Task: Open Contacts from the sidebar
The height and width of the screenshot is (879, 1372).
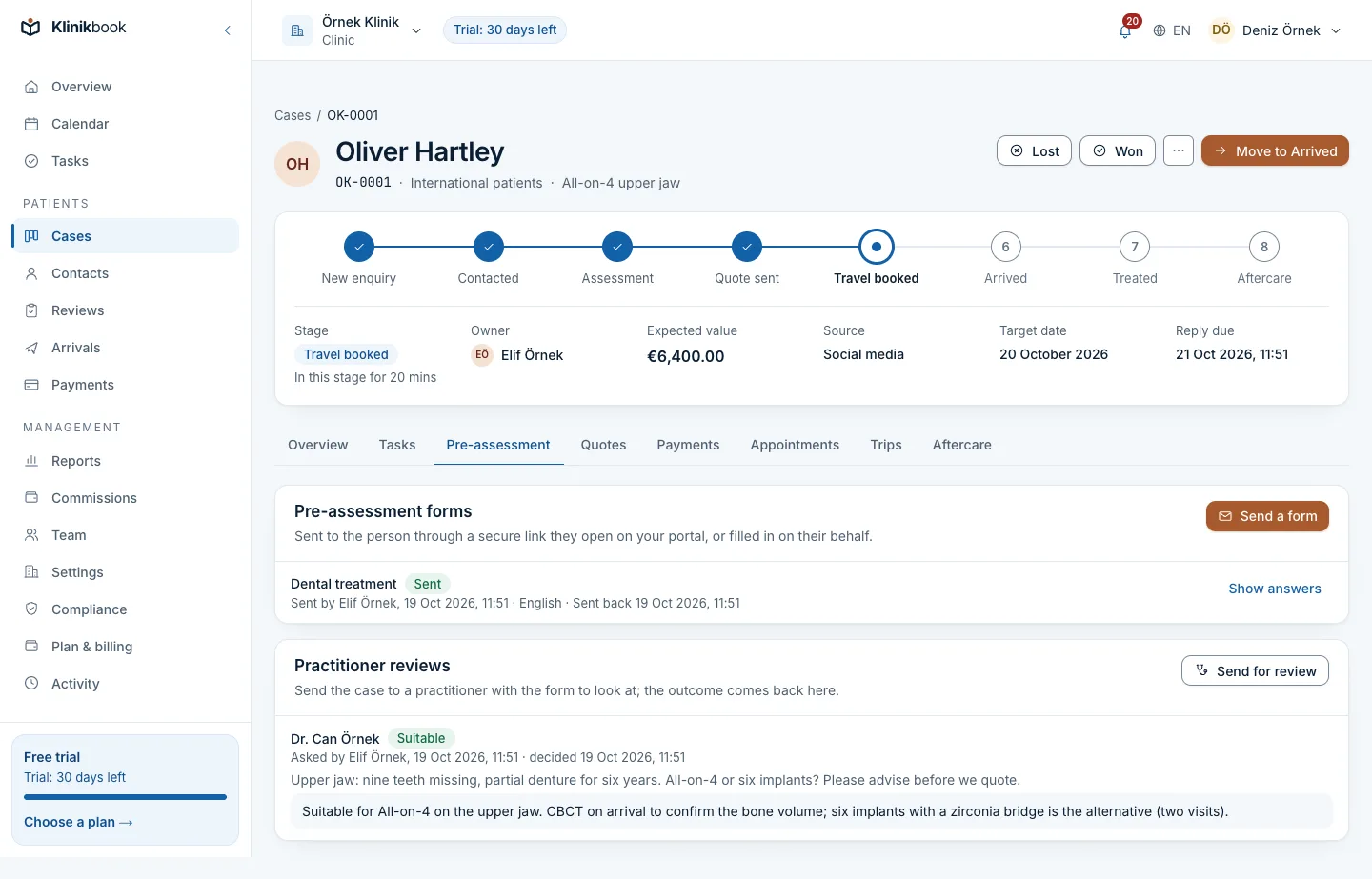Action: pyautogui.click(x=125, y=273)
